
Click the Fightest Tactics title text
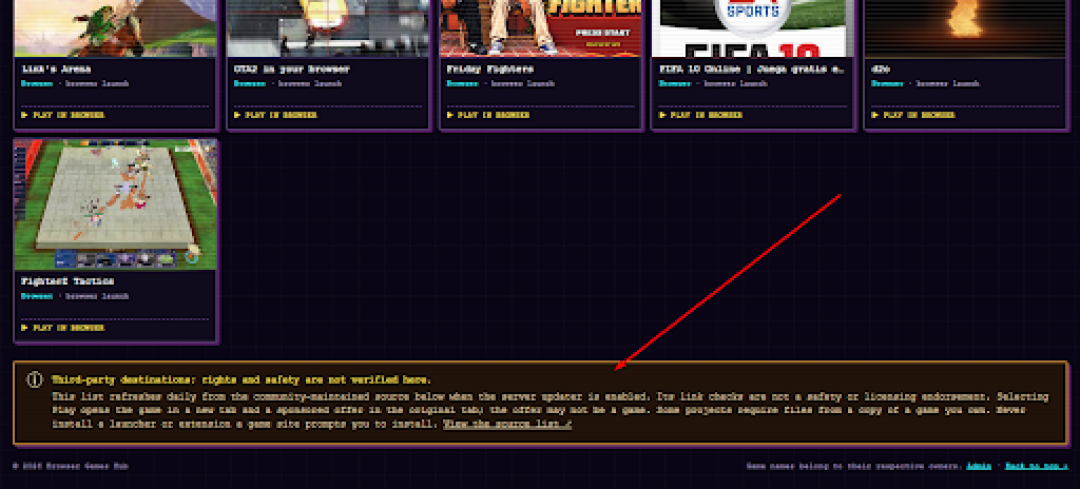click(x=66, y=282)
